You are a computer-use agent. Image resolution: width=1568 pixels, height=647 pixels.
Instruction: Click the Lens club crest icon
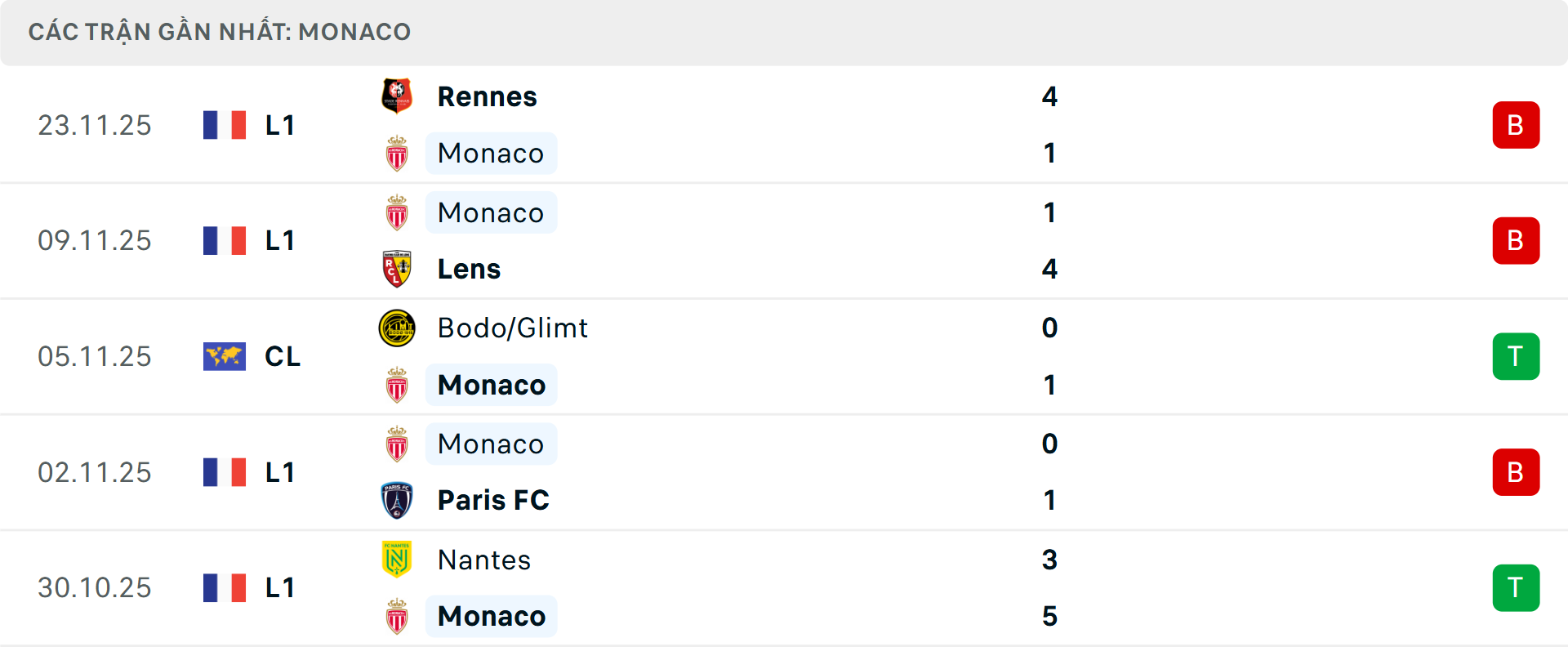(397, 269)
